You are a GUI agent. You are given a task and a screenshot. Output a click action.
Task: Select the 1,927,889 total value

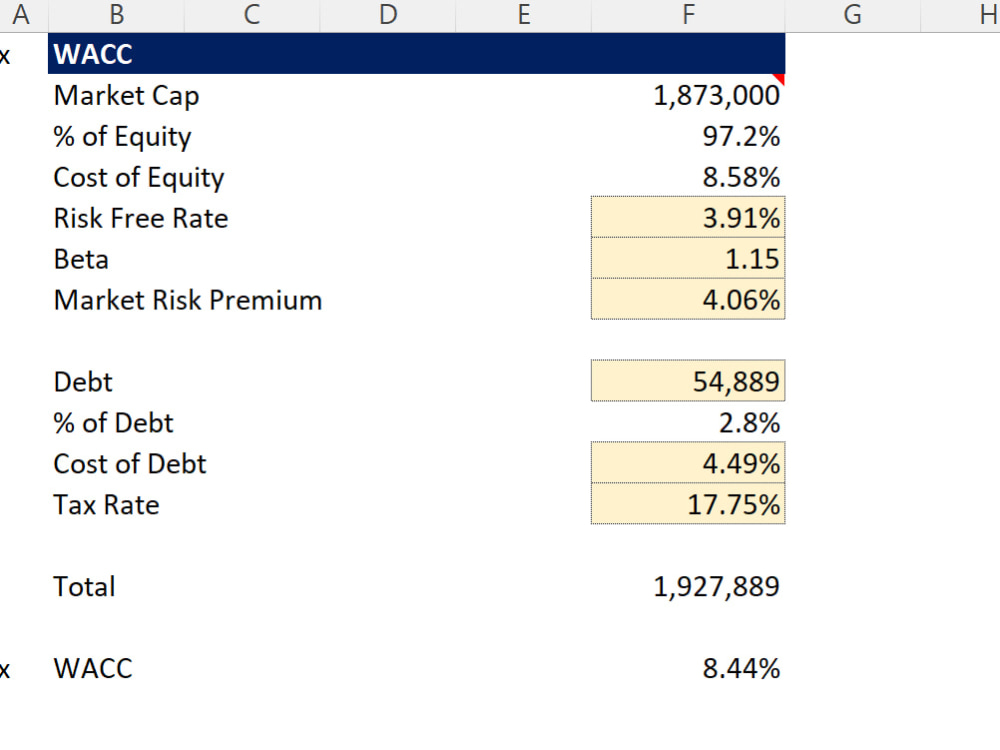click(x=716, y=587)
